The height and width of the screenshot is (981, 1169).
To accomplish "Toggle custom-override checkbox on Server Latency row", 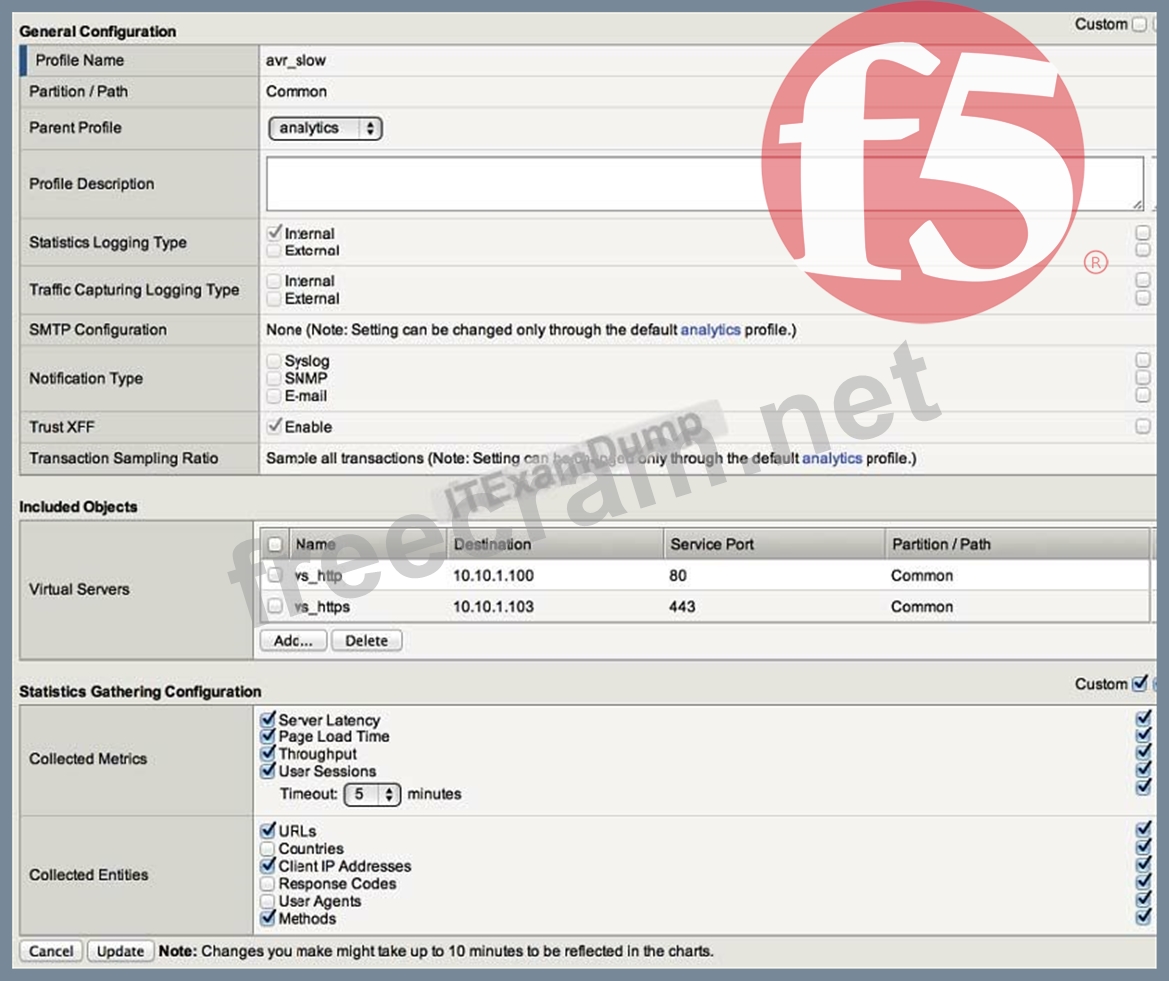I will pos(1143,718).
